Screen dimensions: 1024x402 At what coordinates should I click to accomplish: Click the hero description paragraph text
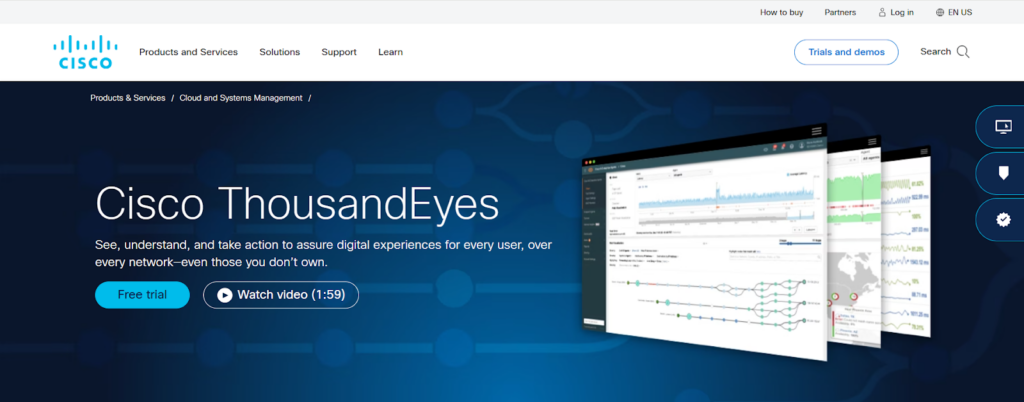click(324, 254)
